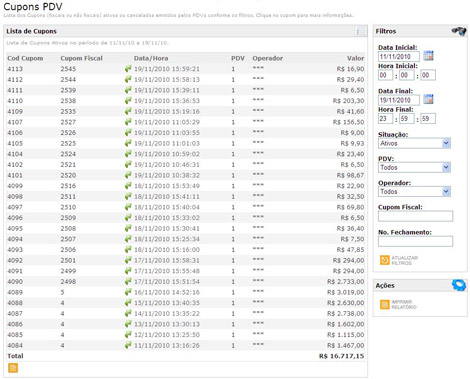The width and height of the screenshot is (470, 379).
Task: Open coupon row with code 4085
Action: 185,335
